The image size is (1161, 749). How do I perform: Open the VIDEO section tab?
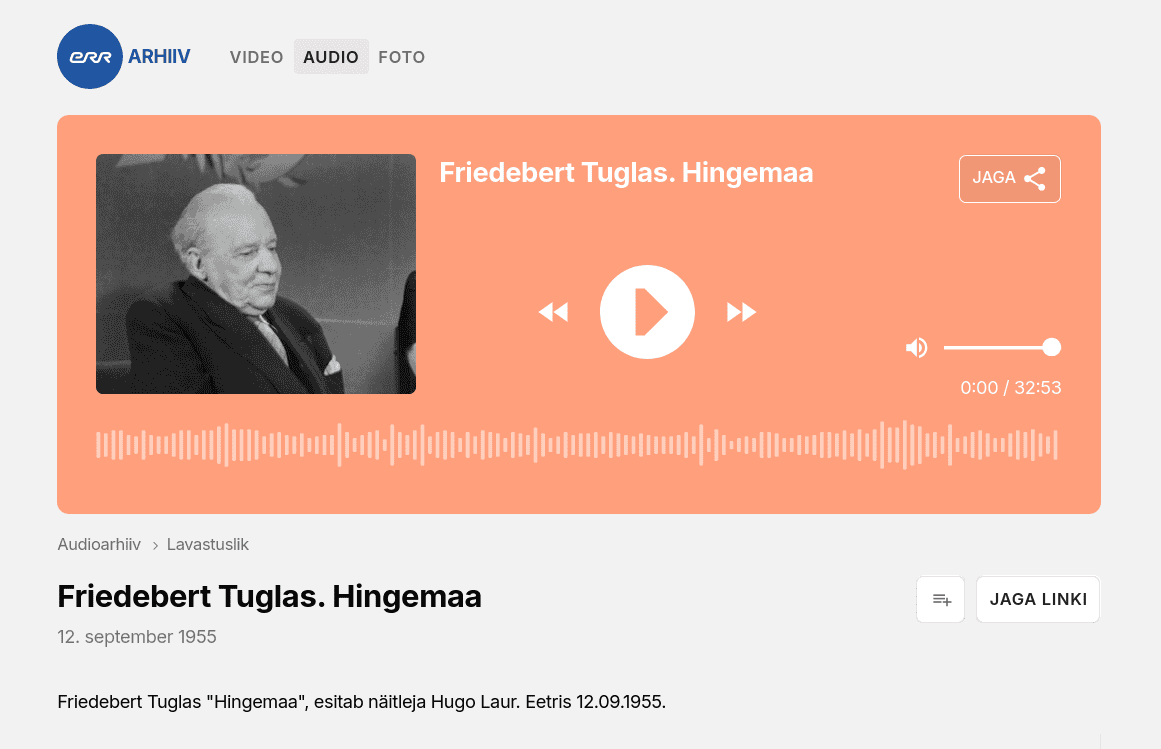tap(256, 57)
